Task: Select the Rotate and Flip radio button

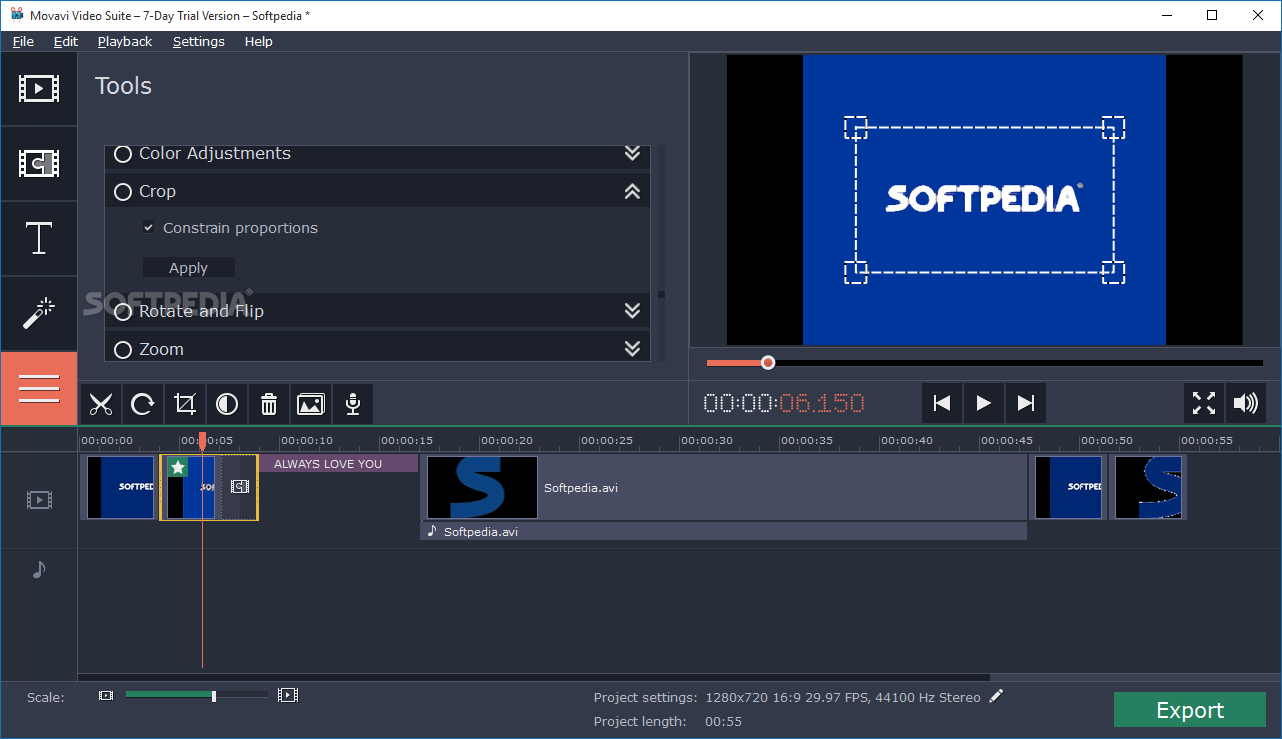Action: 123,312
